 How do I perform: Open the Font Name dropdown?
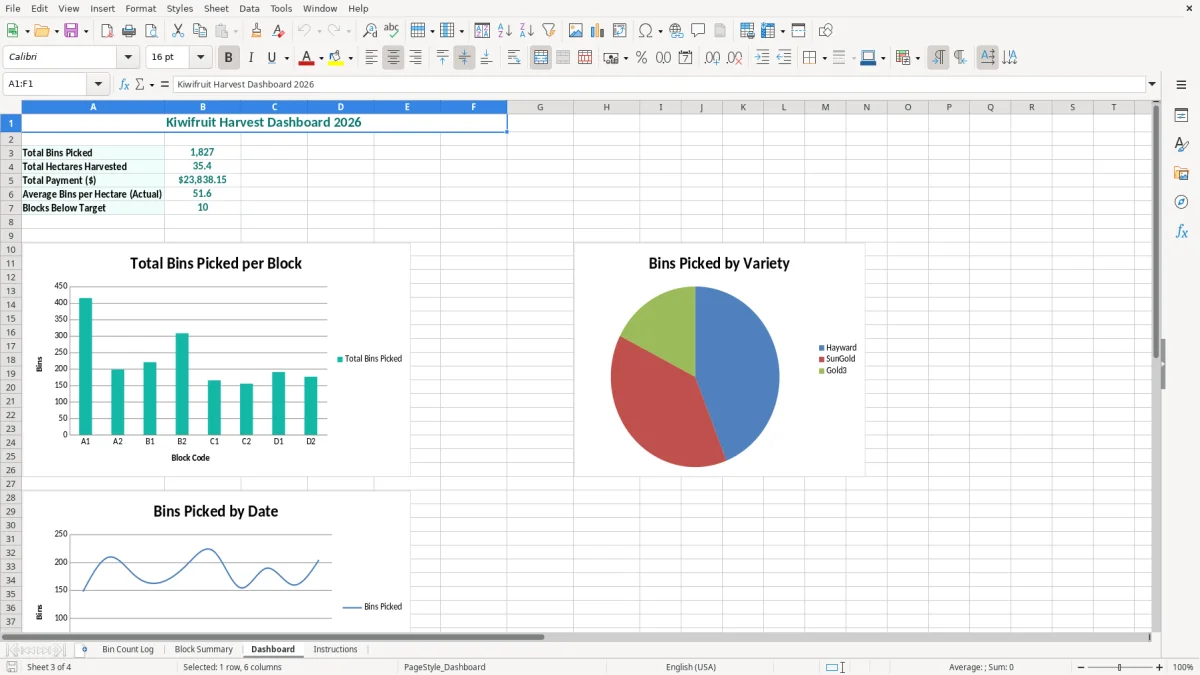127,58
